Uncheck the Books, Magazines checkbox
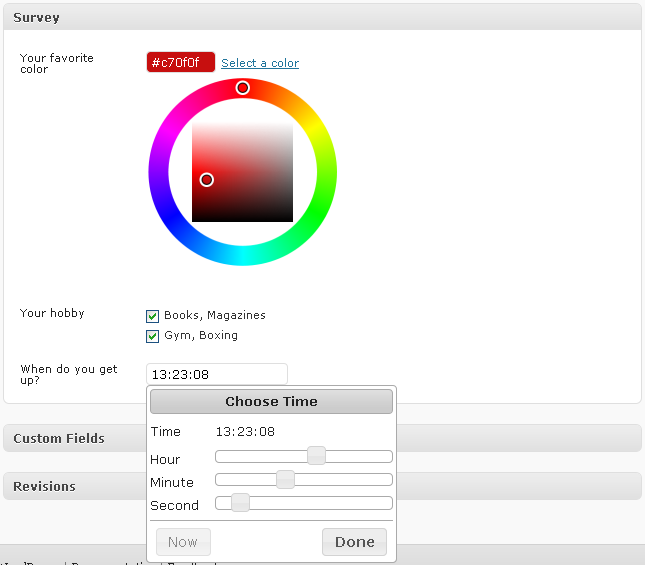The image size is (645, 565). tap(153, 316)
